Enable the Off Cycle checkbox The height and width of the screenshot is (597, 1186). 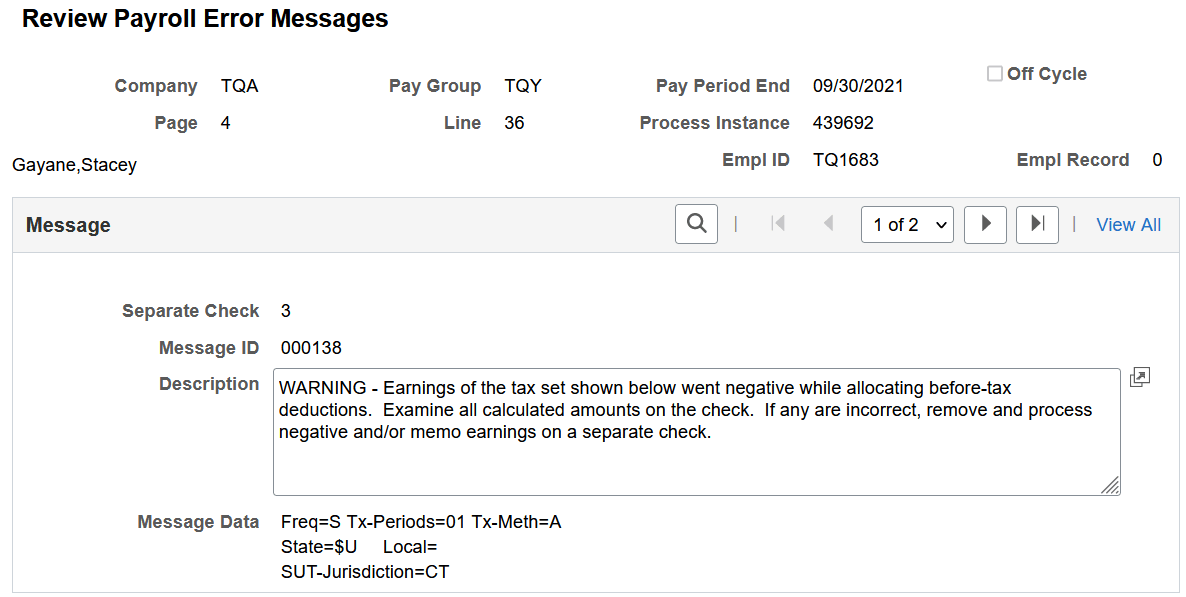click(994, 72)
